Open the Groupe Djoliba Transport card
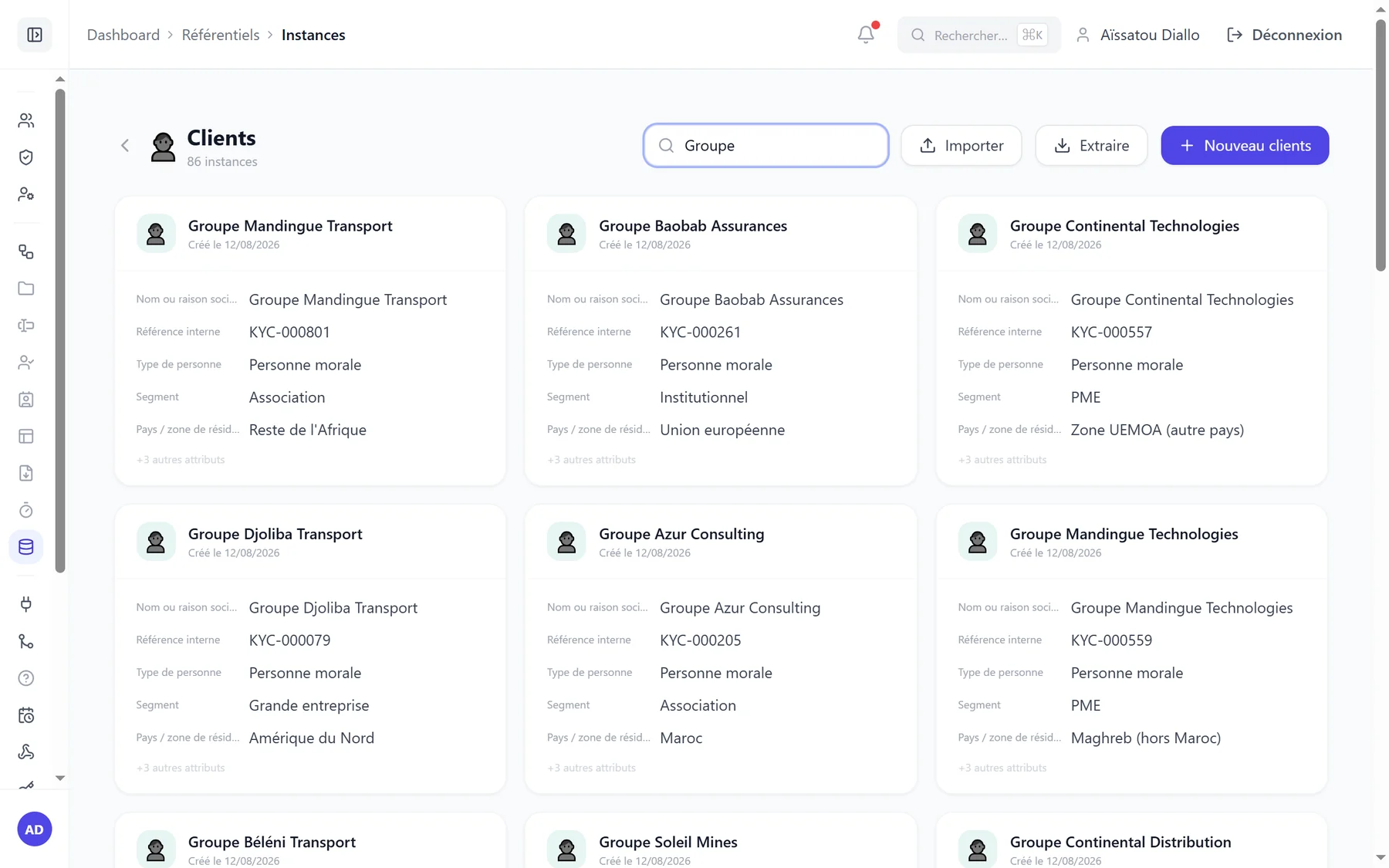 click(310, 649)
